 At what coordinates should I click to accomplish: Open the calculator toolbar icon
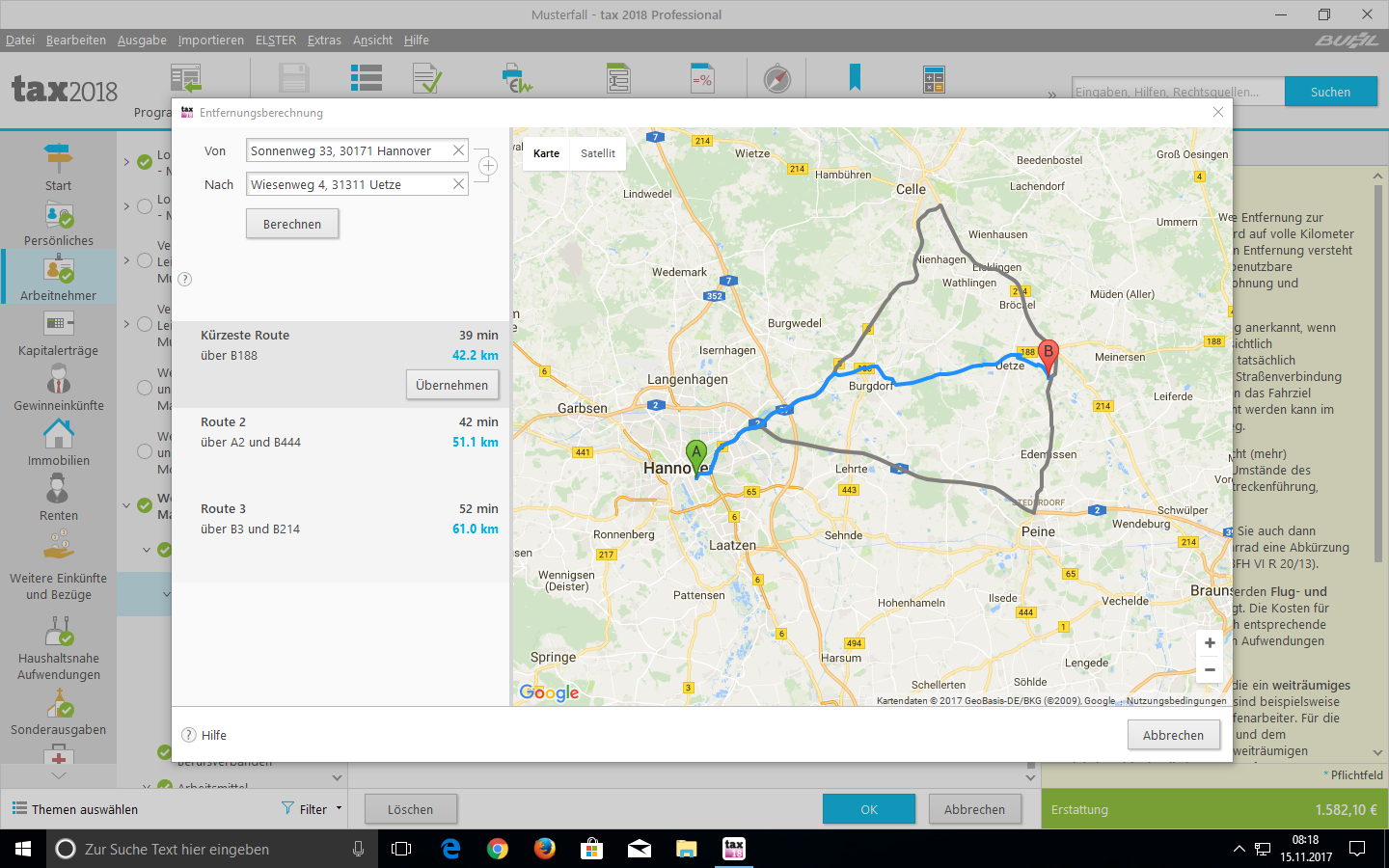pos(934,79)
